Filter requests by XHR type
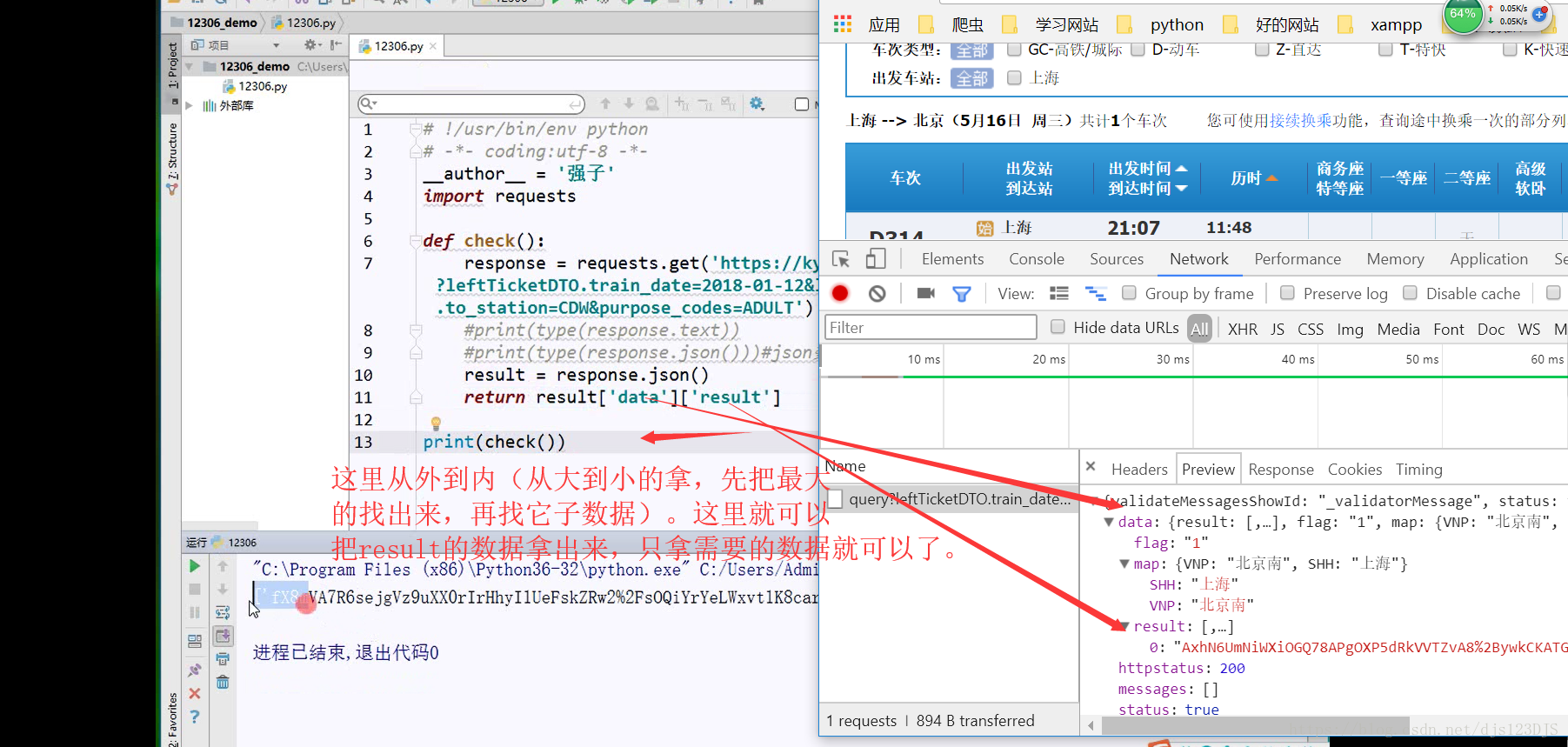The width and height of the screenshot is (1568, 747). [x=1243, y=329]
